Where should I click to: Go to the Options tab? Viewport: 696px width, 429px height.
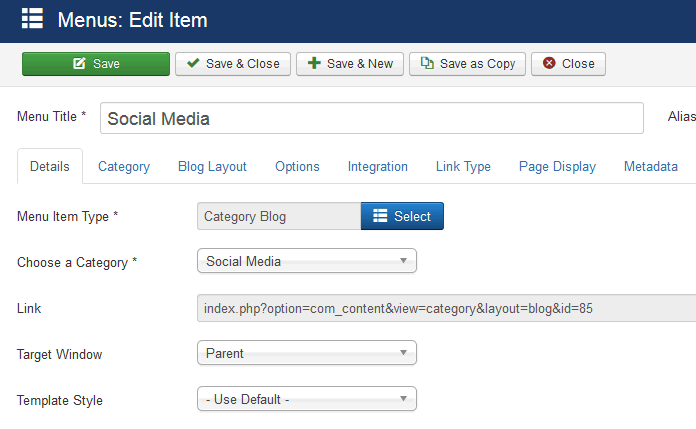[x=297, y=167]
